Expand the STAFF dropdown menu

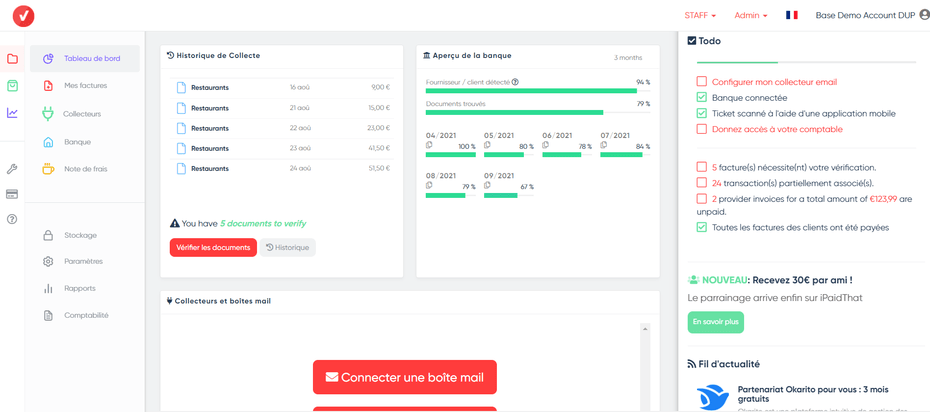coord(700,16)
